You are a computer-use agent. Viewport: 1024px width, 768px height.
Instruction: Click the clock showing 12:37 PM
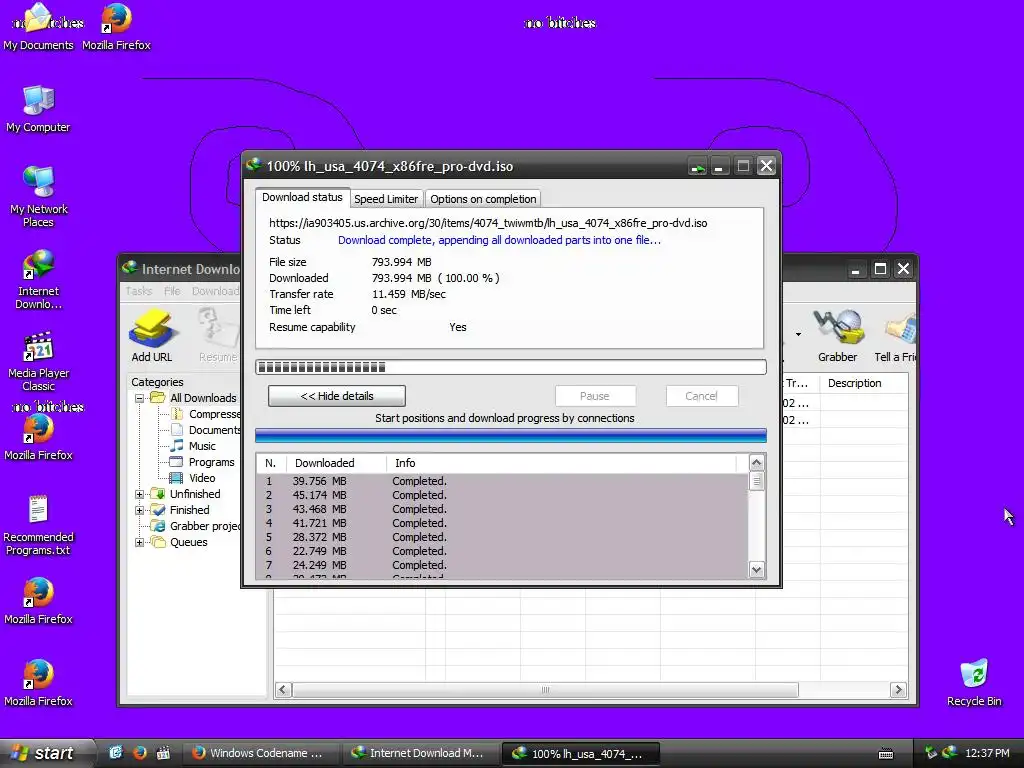987,754
